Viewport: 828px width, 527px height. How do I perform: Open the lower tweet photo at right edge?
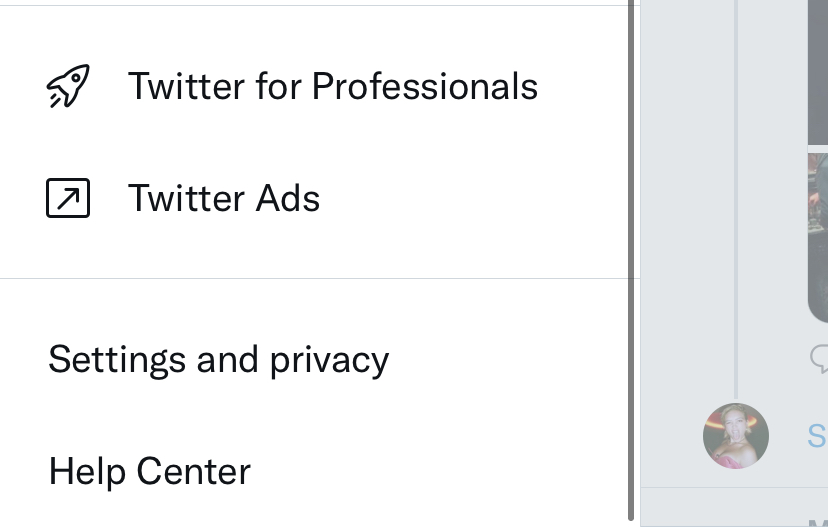point(818,235)
